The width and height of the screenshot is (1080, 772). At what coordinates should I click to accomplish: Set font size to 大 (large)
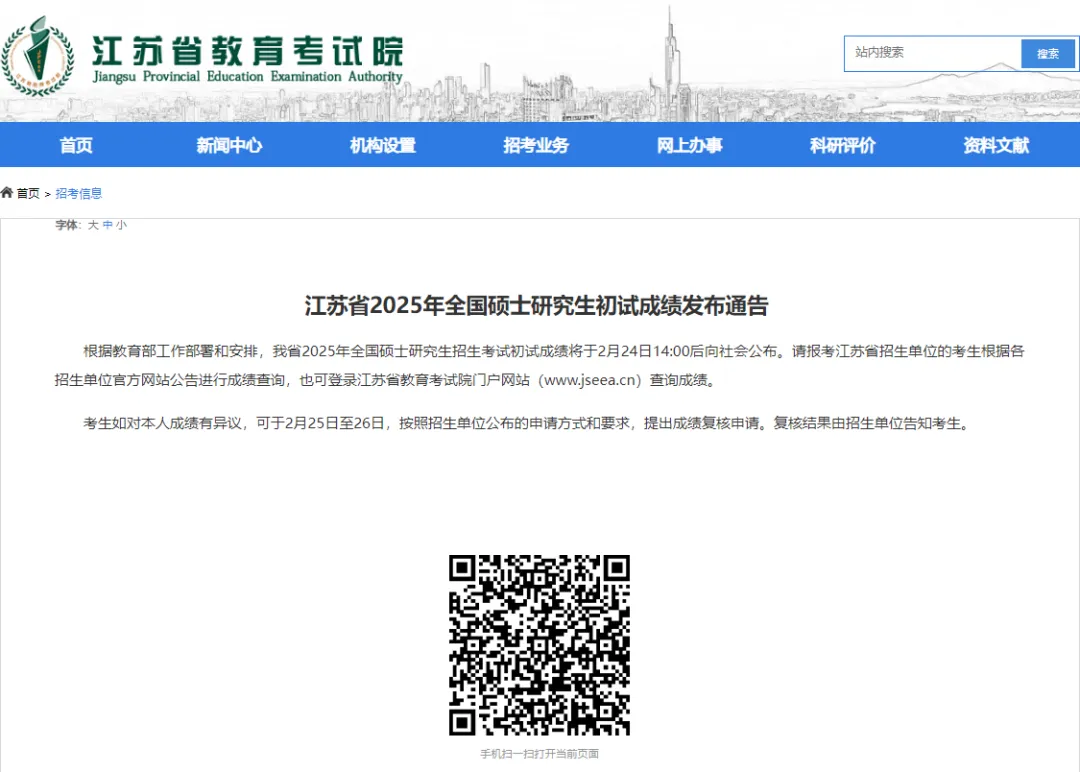93,225
